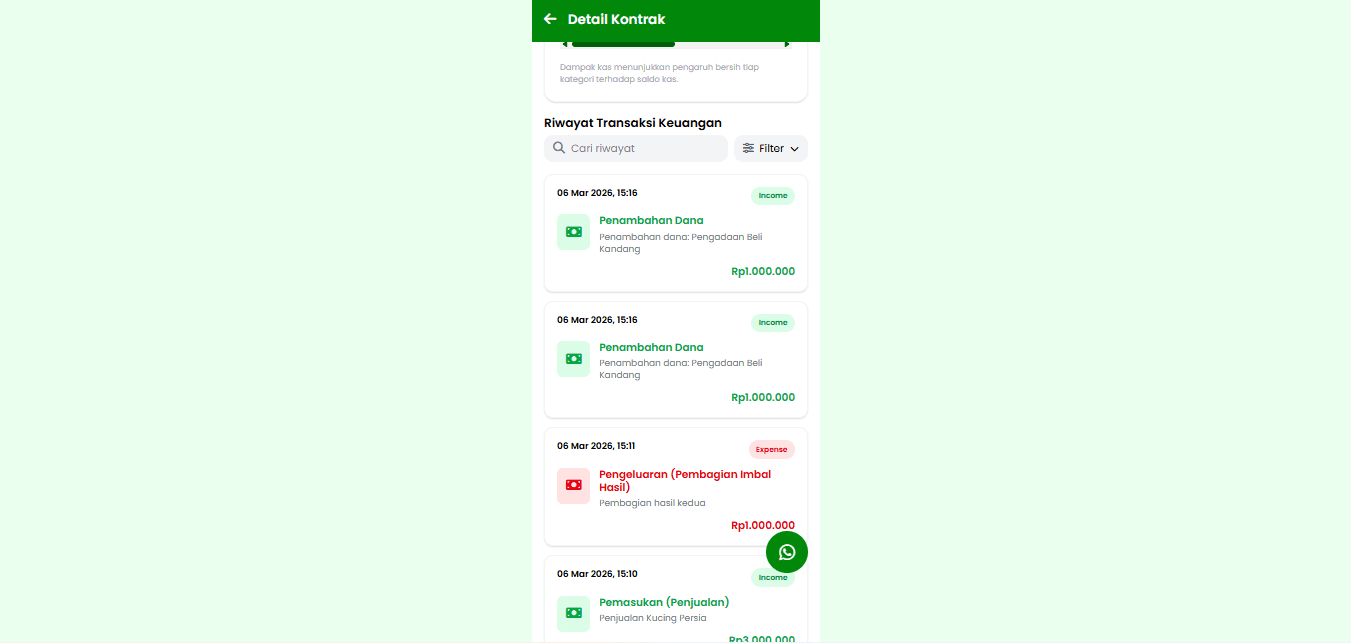Click the magnifier icon in search box
Image resolution: width=1351 pixels, height=643 pixels.
559,148
